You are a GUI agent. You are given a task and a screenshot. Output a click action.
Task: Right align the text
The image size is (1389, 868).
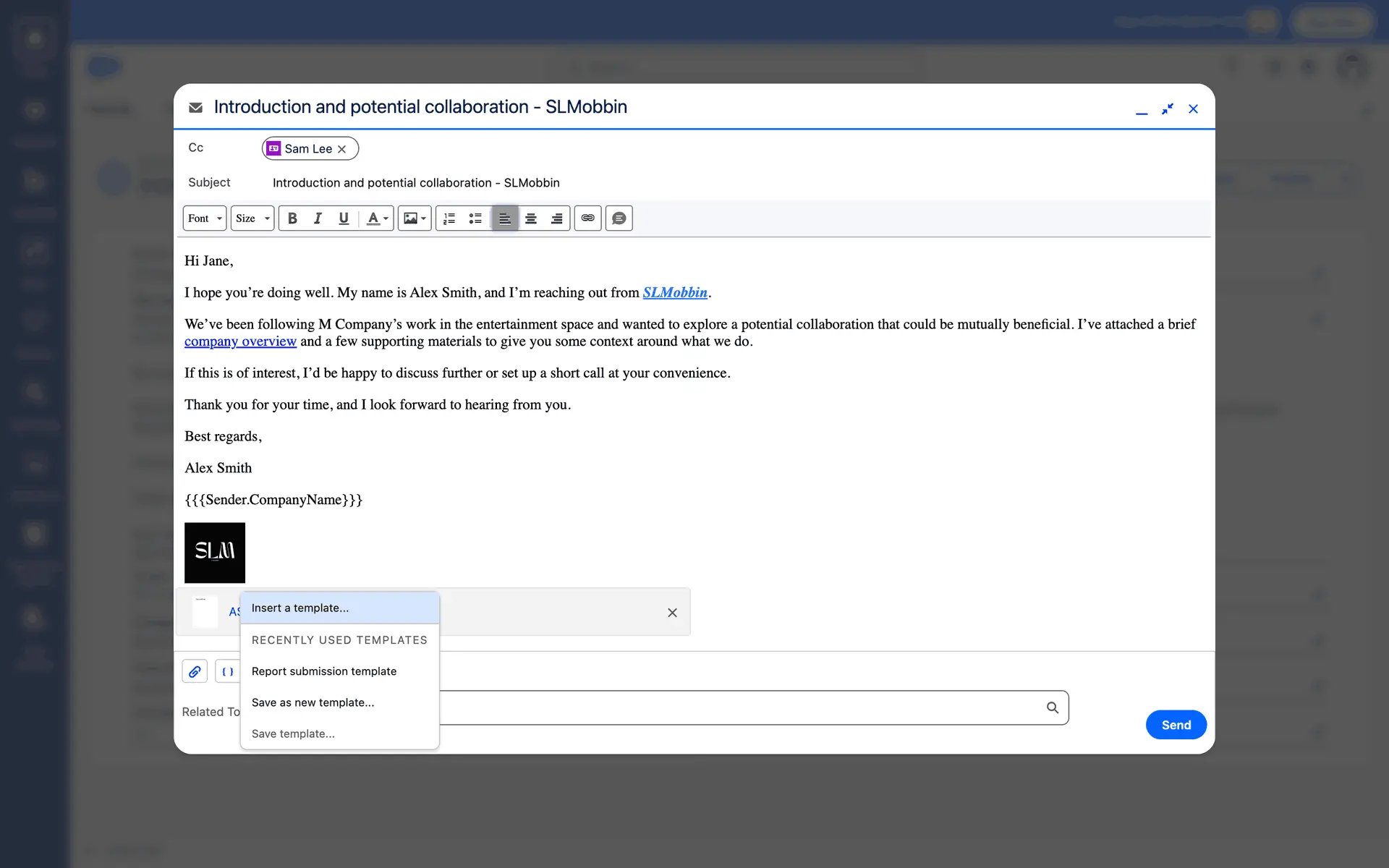pyautogui.click(x=556, y=218)
